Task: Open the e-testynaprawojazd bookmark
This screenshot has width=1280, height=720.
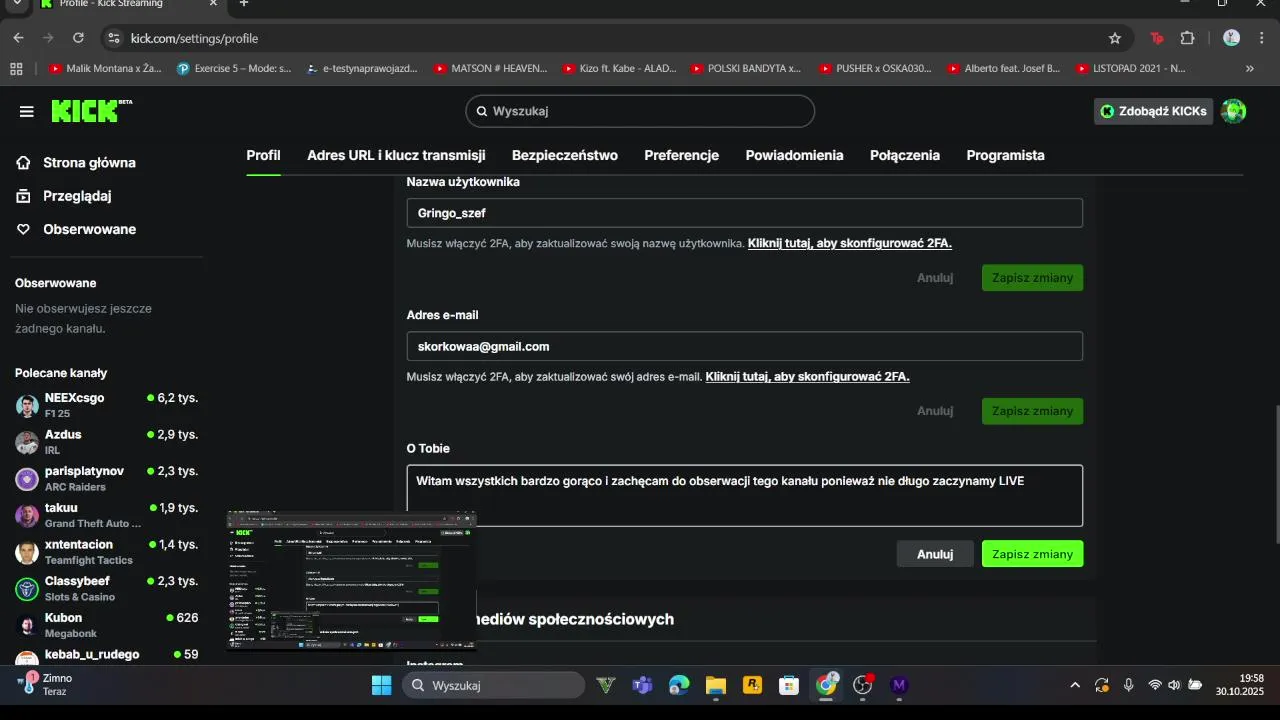Action: pos(362,69)
